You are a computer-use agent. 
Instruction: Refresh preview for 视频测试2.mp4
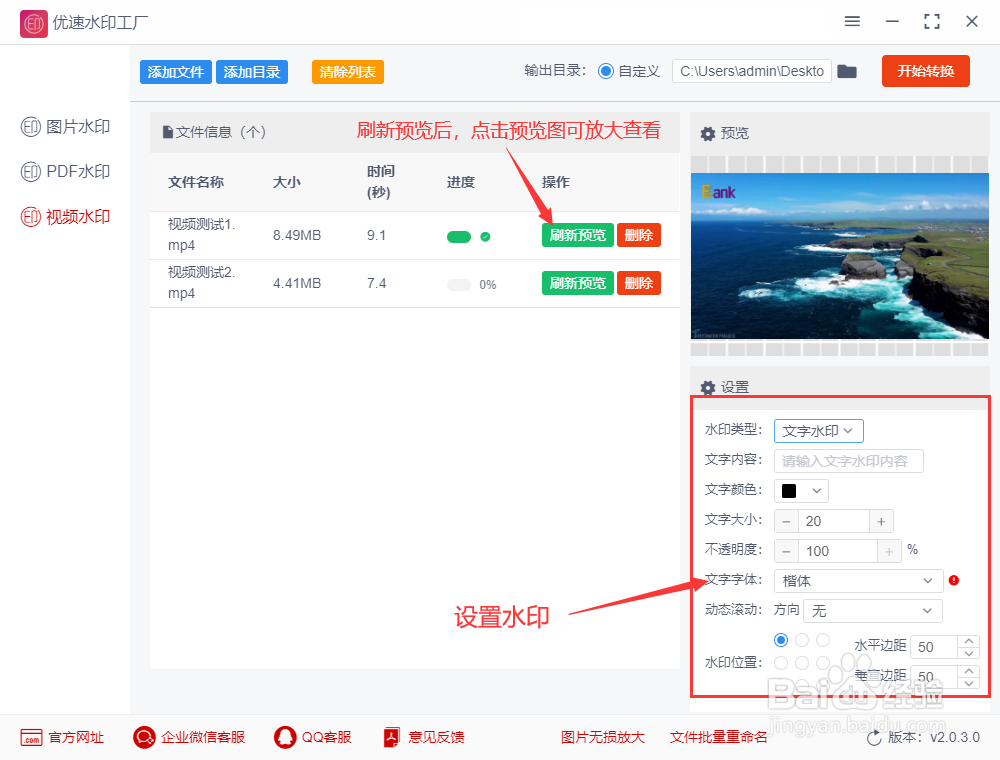577,283
